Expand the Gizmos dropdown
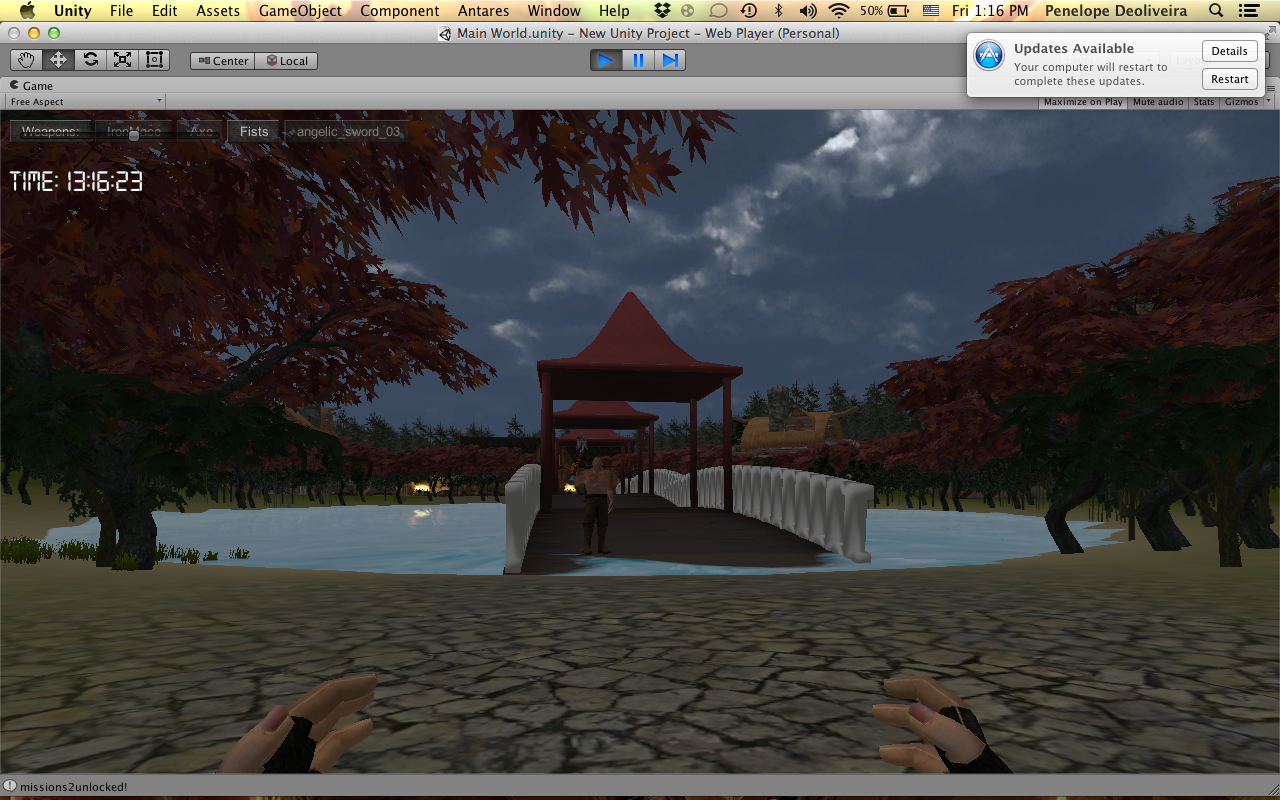Screen dimensions: 1280x800 [x=1246, y=102]
